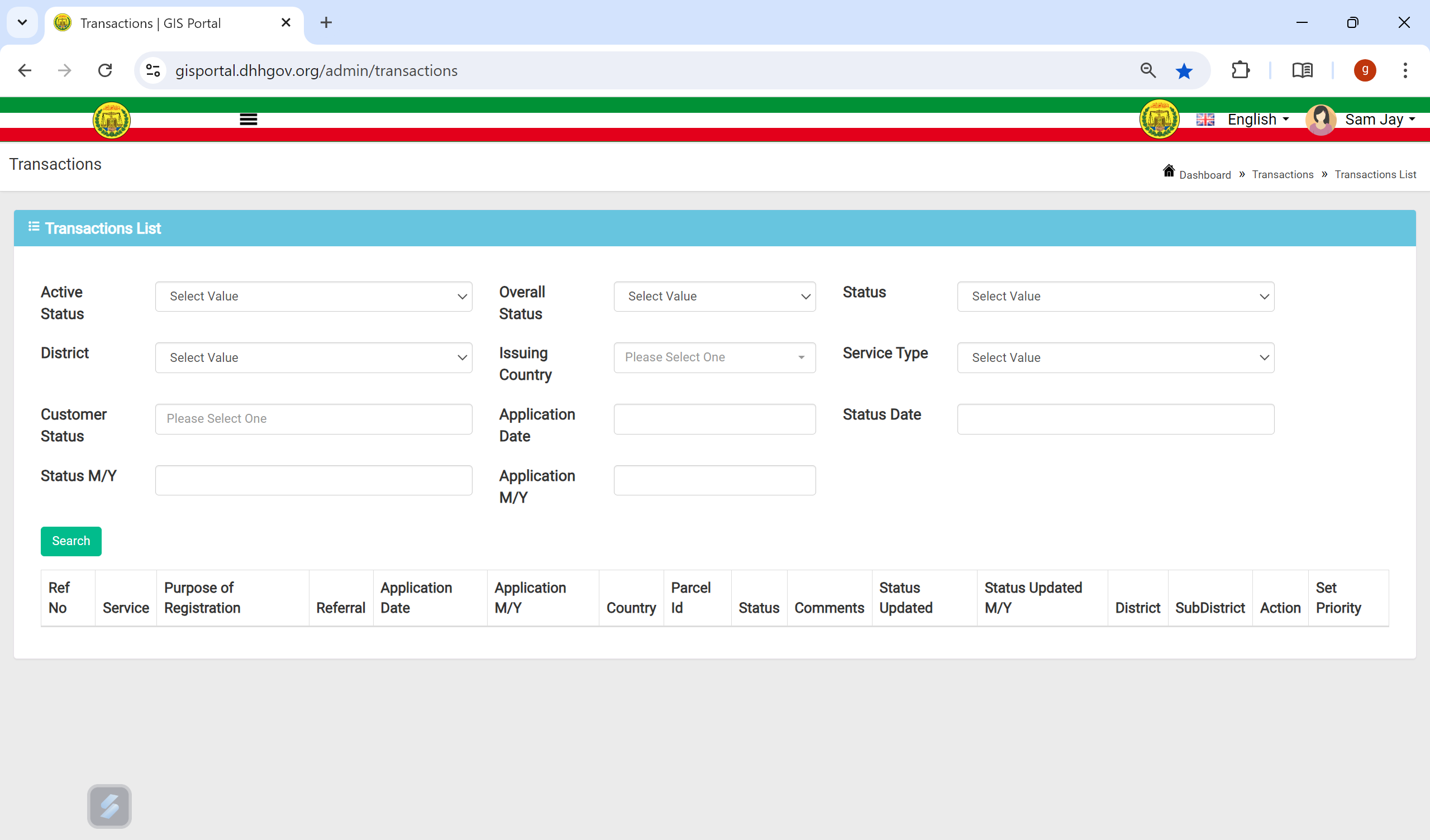Open the reading mode side panel

tap(1302, 70)
